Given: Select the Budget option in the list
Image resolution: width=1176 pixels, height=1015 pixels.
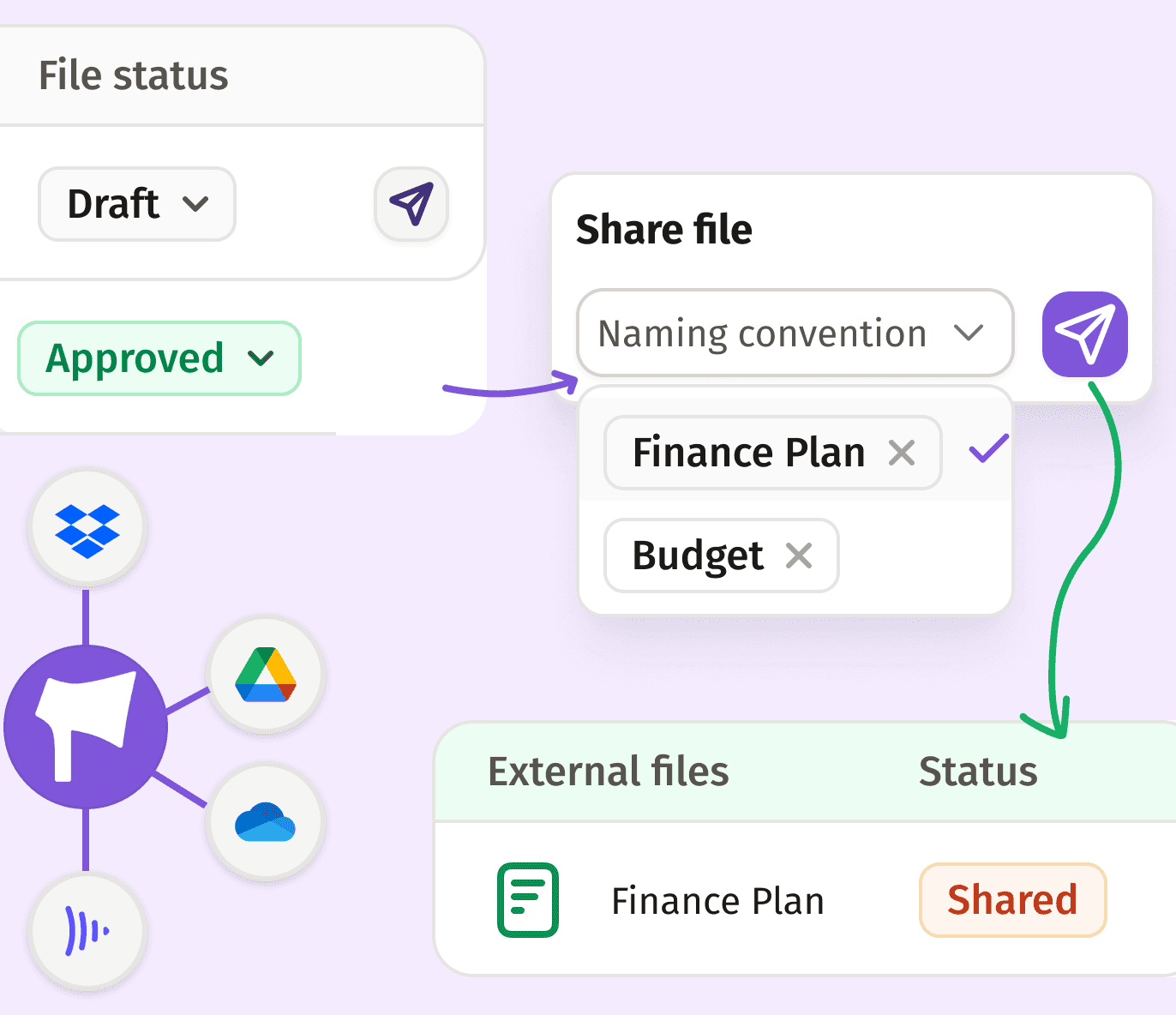Looking at the screenshot, I should coord(721,556).
